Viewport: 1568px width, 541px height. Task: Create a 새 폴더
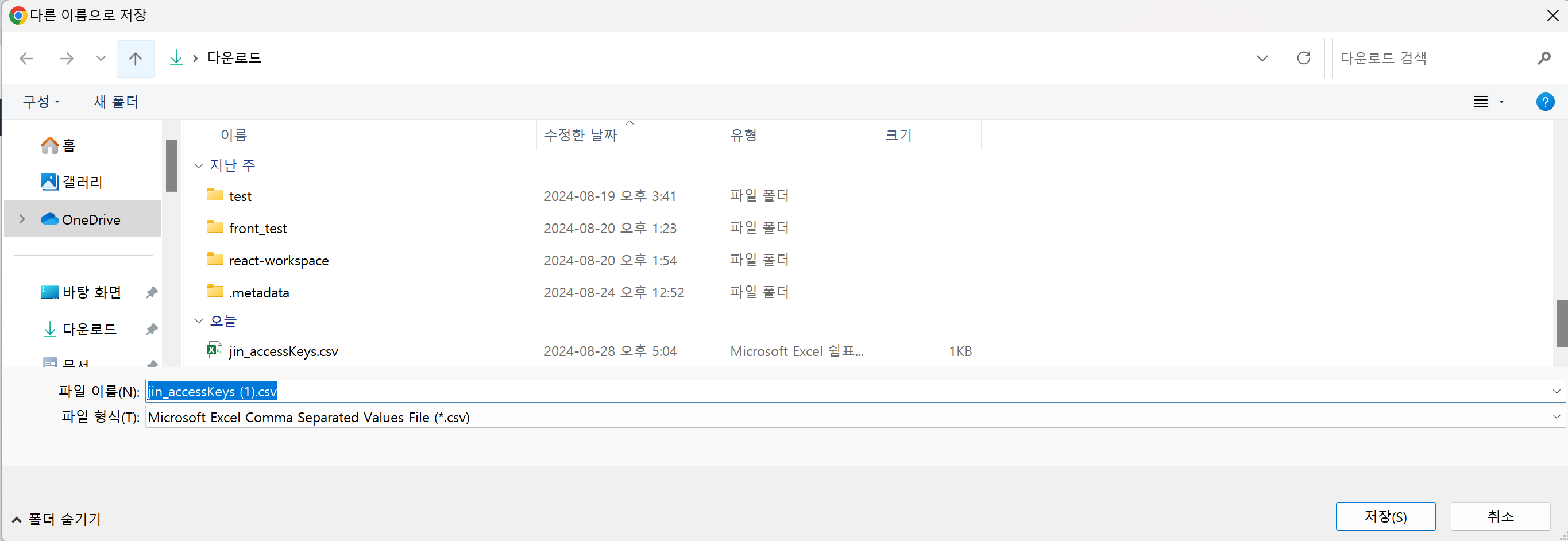pyautogui.click(x=115, y=102)
